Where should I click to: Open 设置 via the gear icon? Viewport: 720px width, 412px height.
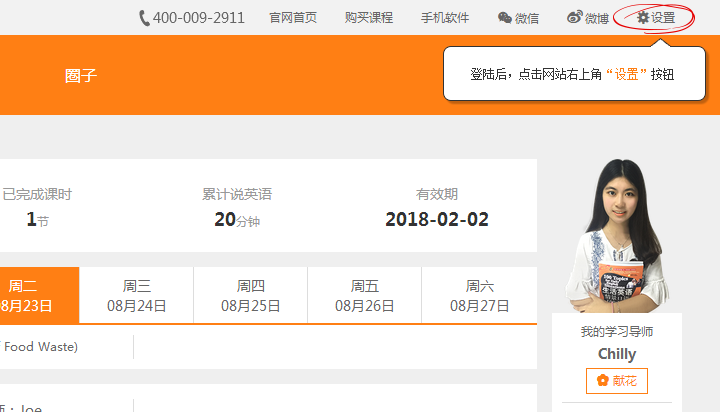point(642,18)
